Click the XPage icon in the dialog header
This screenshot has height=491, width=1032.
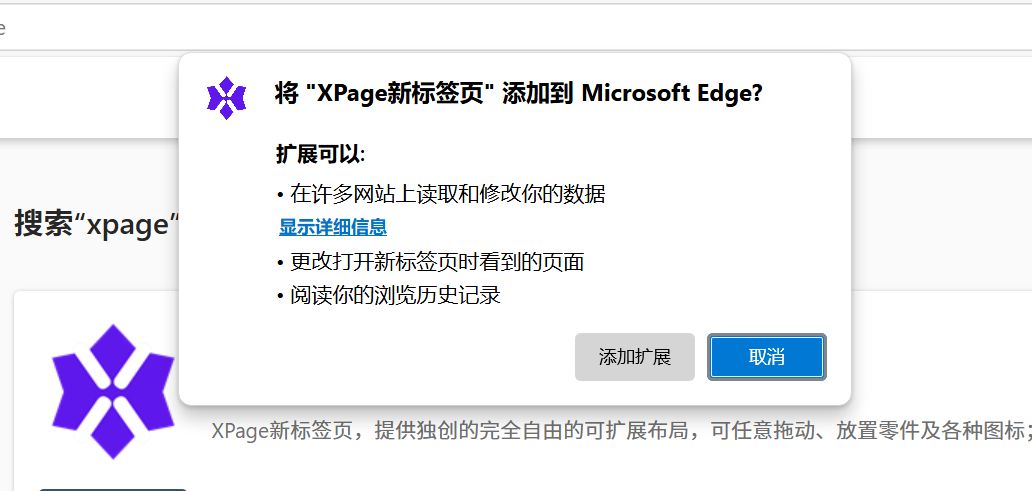(x=226, y=98)
